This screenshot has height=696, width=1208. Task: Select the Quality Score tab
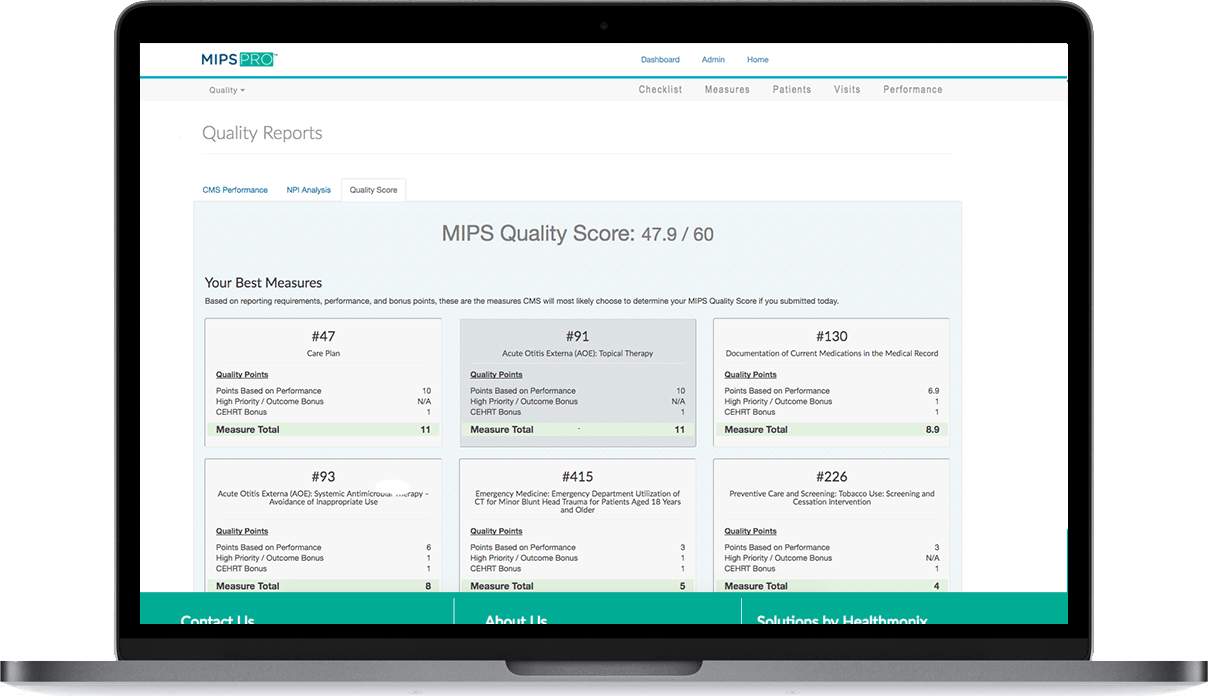[x=373, y=190]
